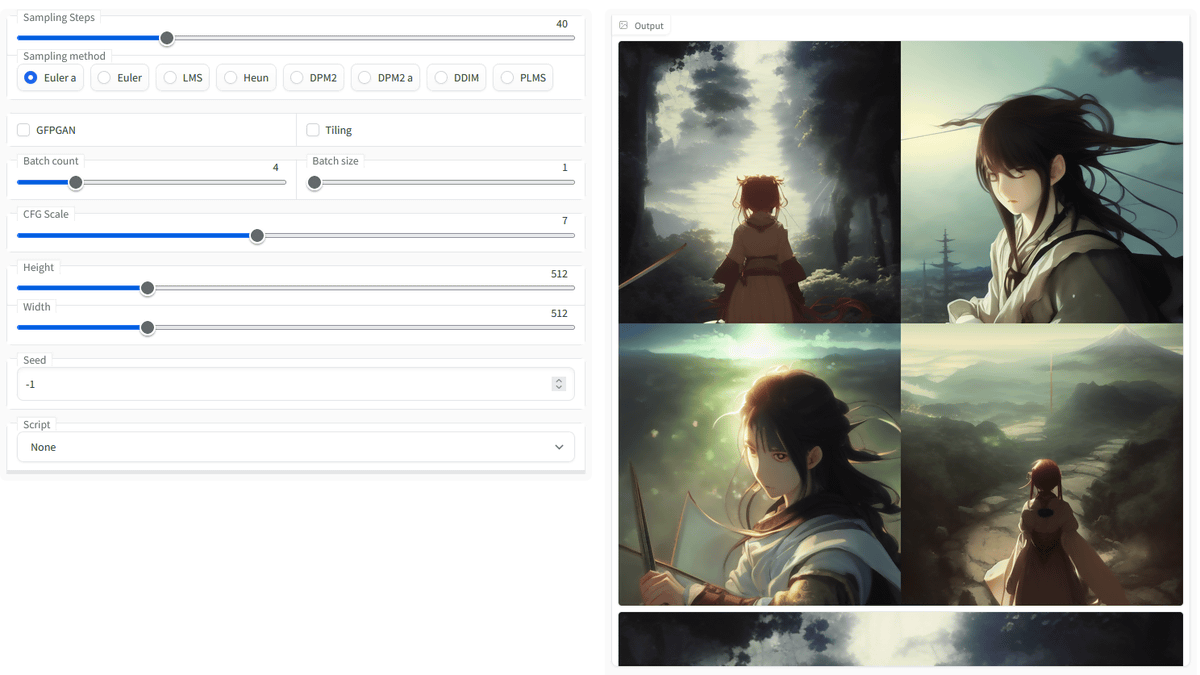Choose the LMS sampling method
Screen dimensions: 1200x675
(182, 78)
